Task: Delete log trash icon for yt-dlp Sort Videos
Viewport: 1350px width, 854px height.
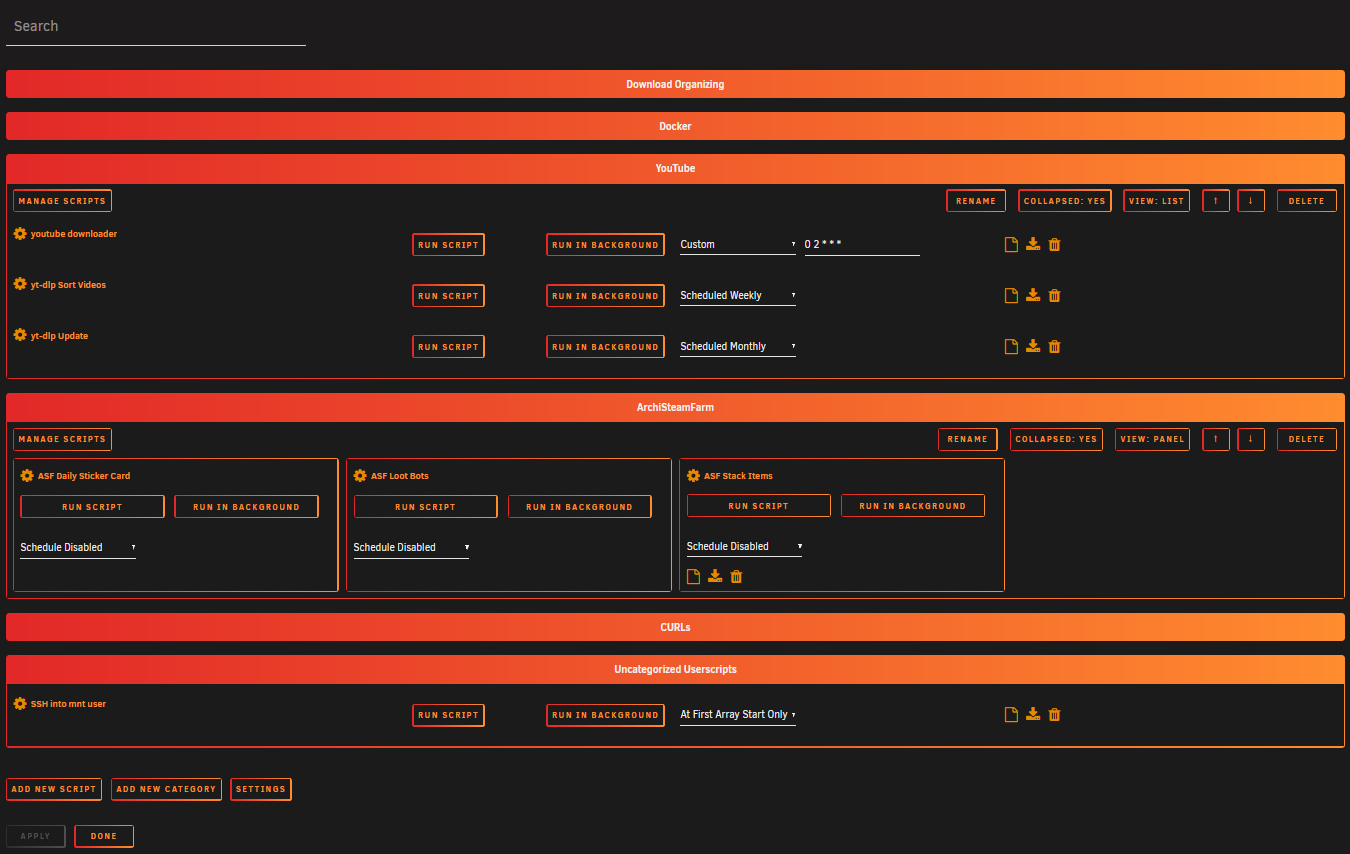Action: click(x=1054, y=295)
